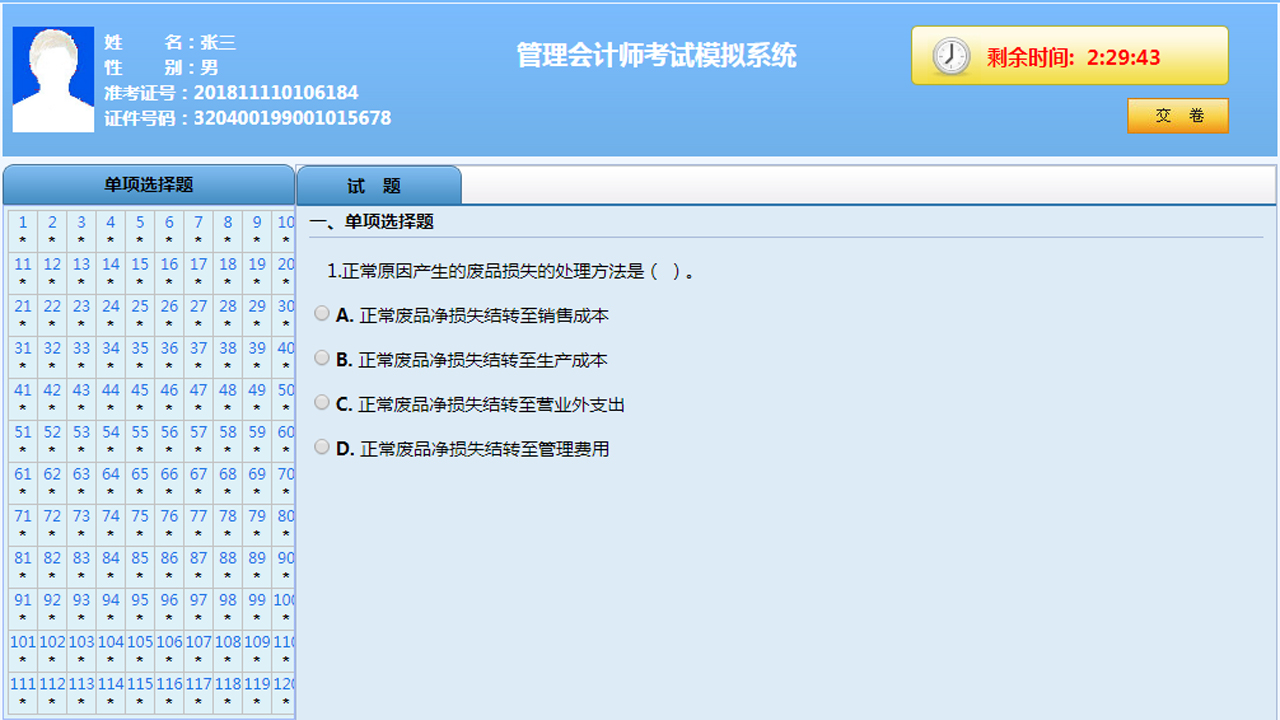
Task: Click the candidate profile photo avatar
Action: tap(53, 80)
